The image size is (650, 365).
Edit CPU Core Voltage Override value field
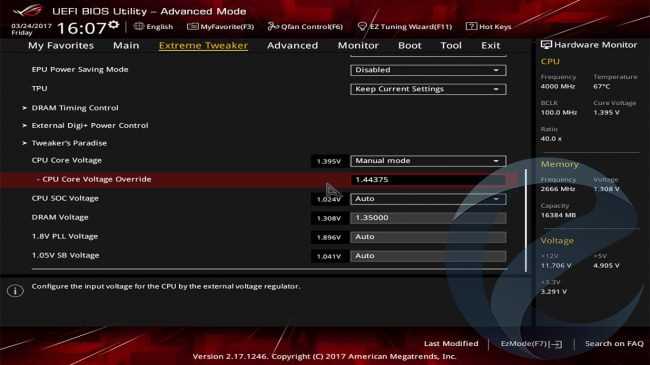(428, 180)
